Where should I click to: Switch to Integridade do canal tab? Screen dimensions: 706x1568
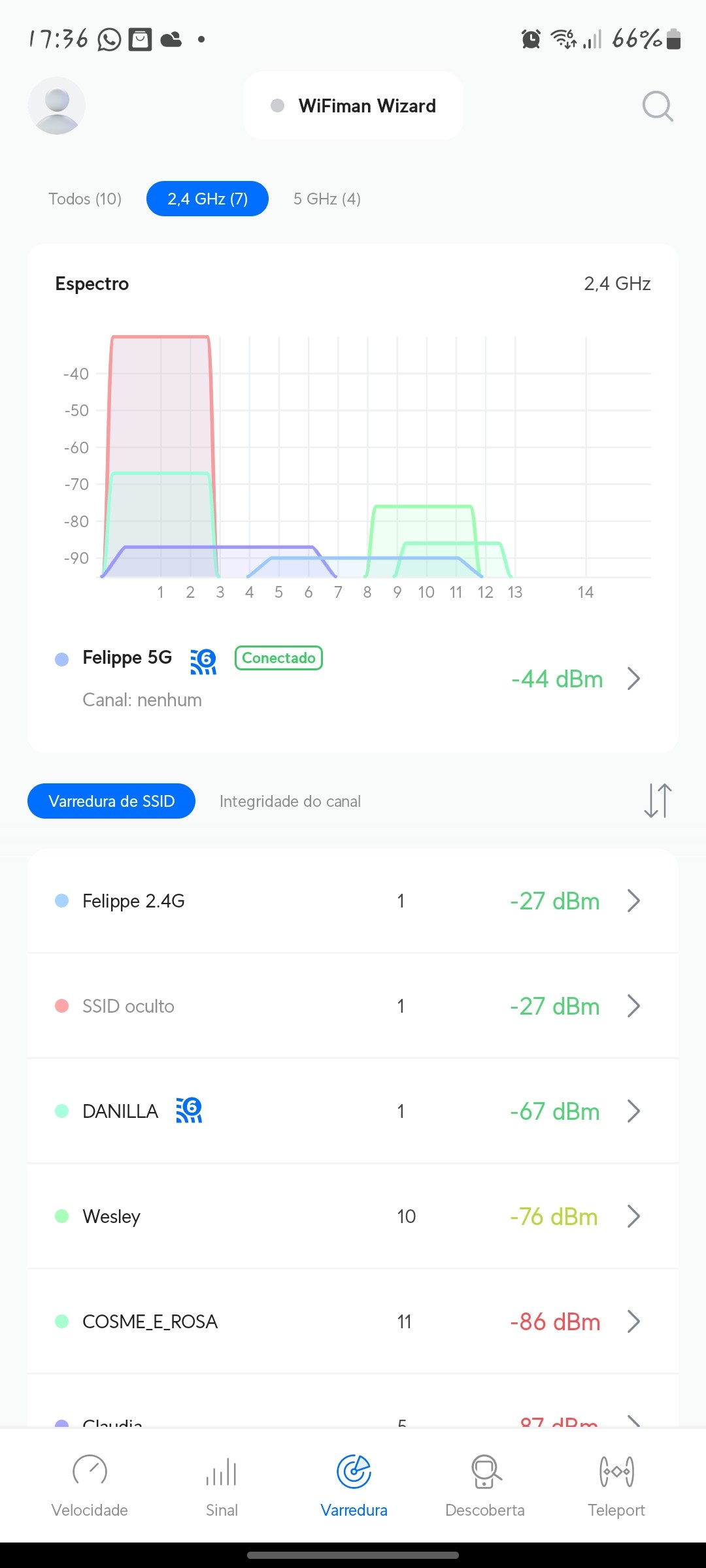pos(290,801)
